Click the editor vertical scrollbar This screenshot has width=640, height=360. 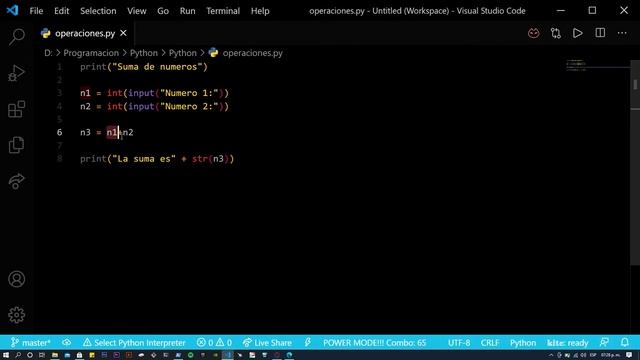635,163
